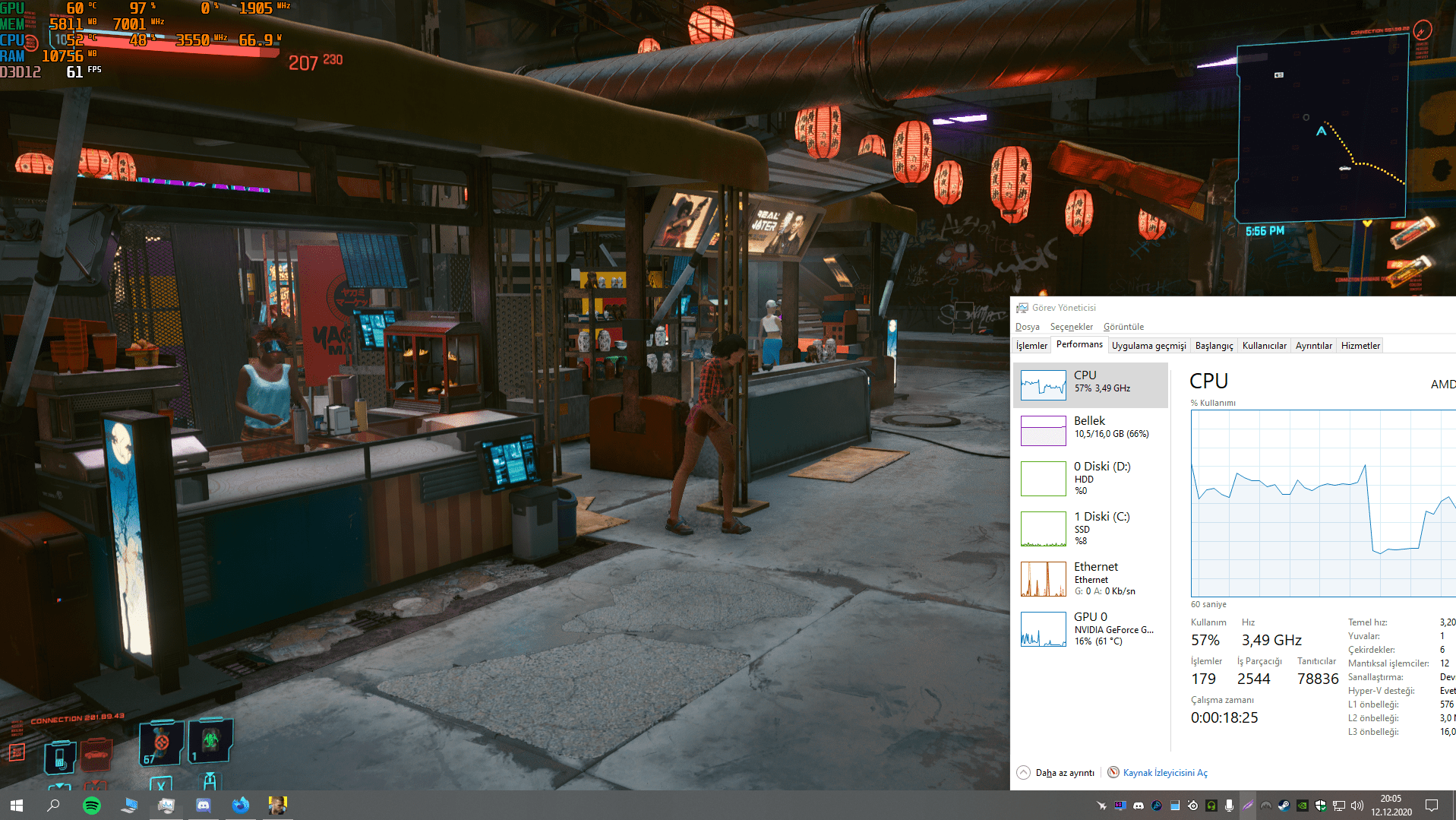Click the NVIDIA tray icon
Image resolution: width=1456 pixels, height=820 pixels.
(x=1302, y=806)
